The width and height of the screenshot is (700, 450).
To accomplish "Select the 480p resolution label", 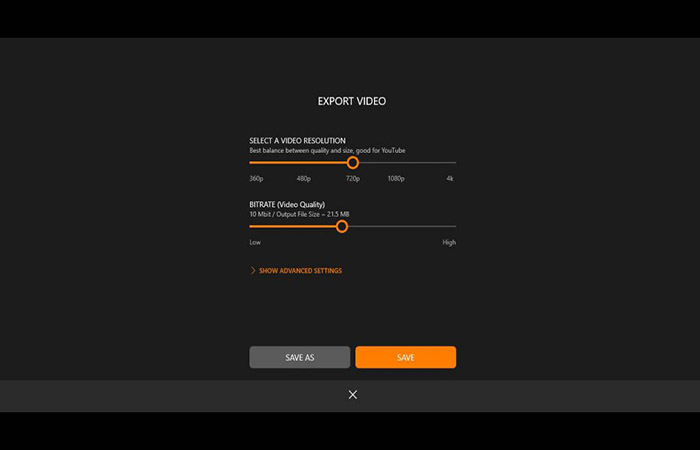I will [x=304, y=179].
